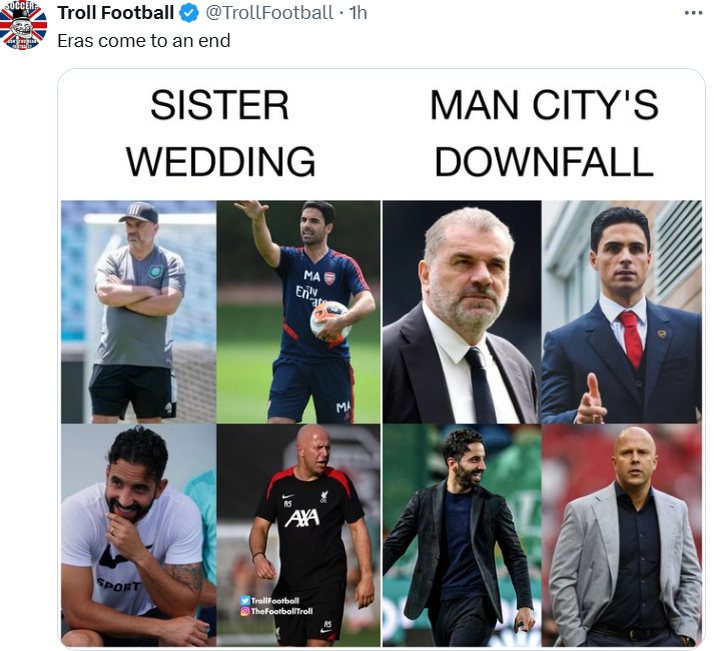The height and width of the screenshot is (651, 714).
Task: Click the MAN CITY'S DOWNFALL heading
Action: click(544, 133)
